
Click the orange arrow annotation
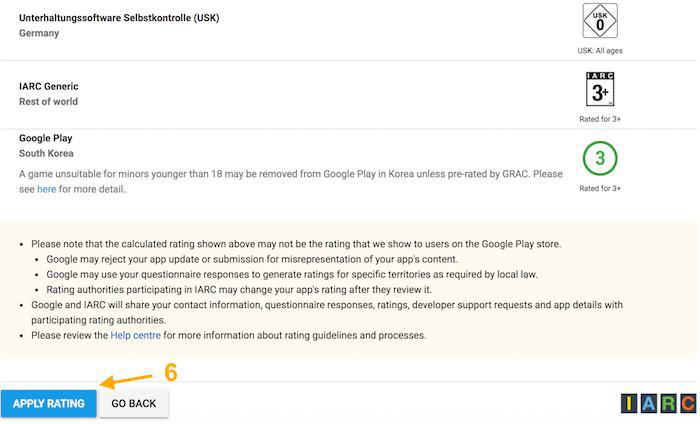pos(125,381)
